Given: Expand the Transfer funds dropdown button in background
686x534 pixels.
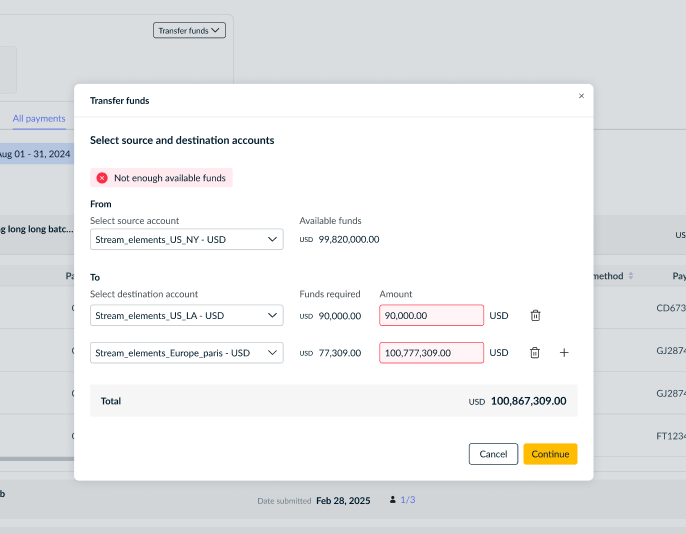Looking at the screenshot, I should (x=189, y=31).
